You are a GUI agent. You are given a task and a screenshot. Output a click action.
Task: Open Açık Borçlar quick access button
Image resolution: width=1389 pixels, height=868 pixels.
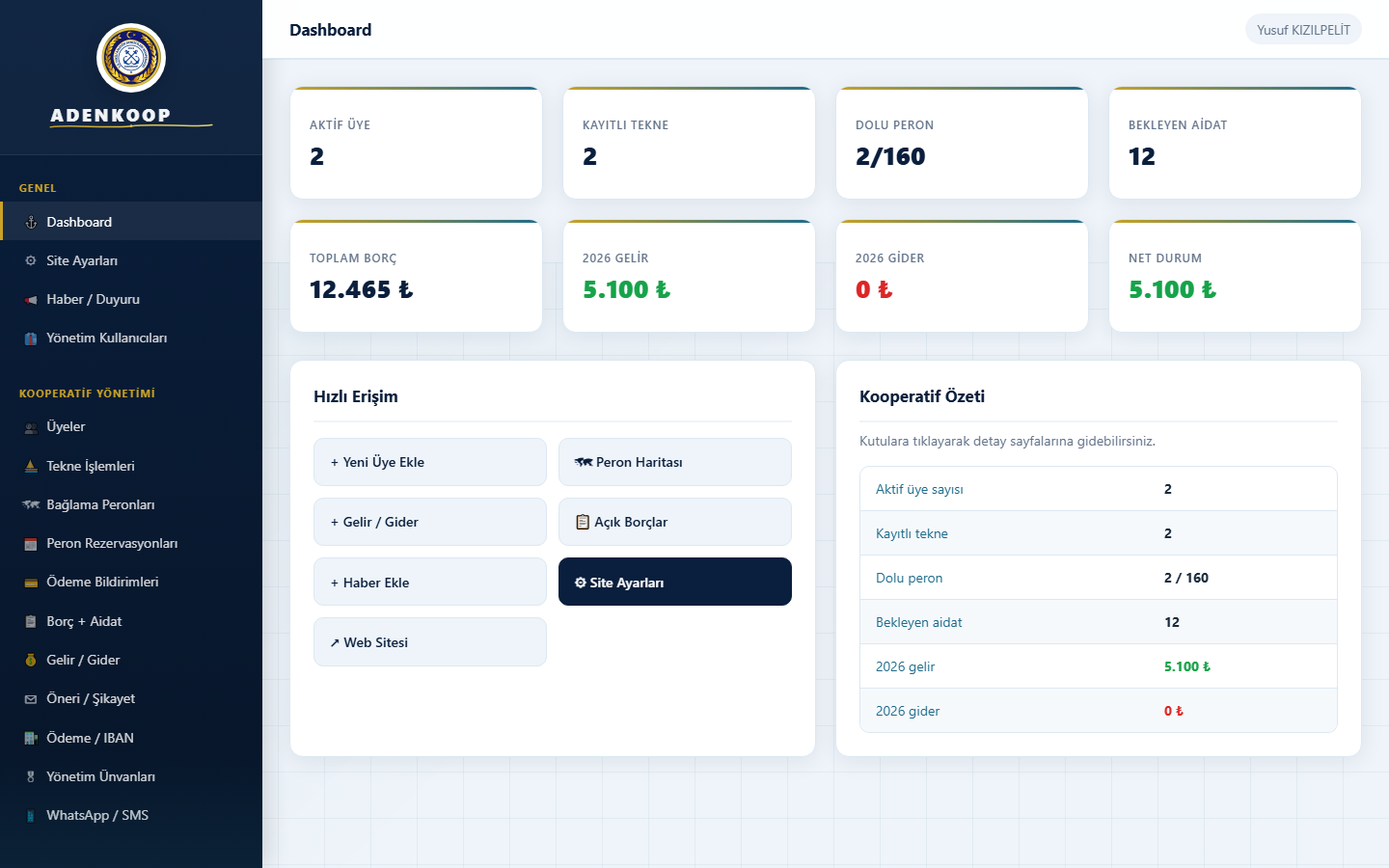click(x=675, y=522)
